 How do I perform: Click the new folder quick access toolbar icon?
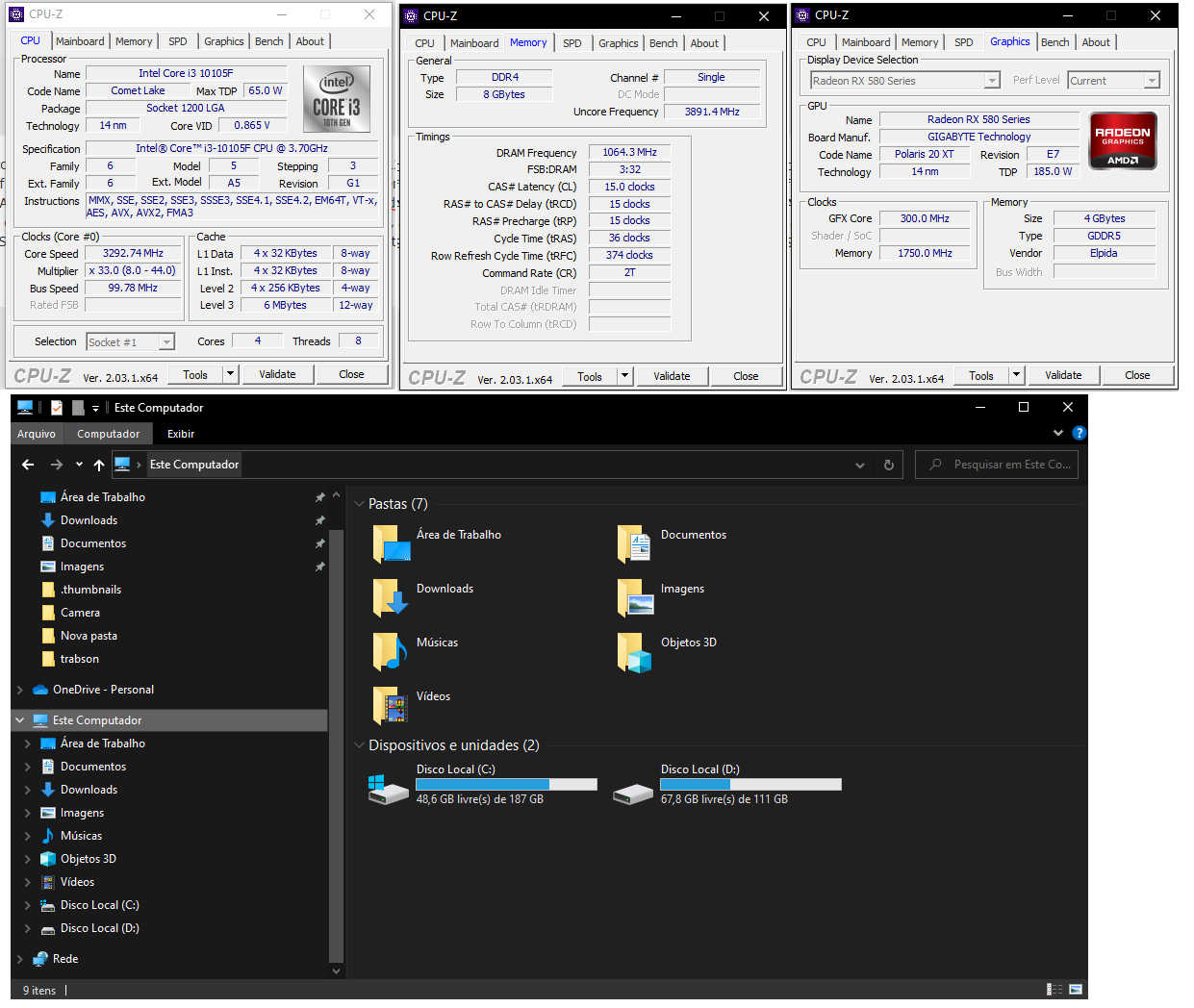pos(78,408)
